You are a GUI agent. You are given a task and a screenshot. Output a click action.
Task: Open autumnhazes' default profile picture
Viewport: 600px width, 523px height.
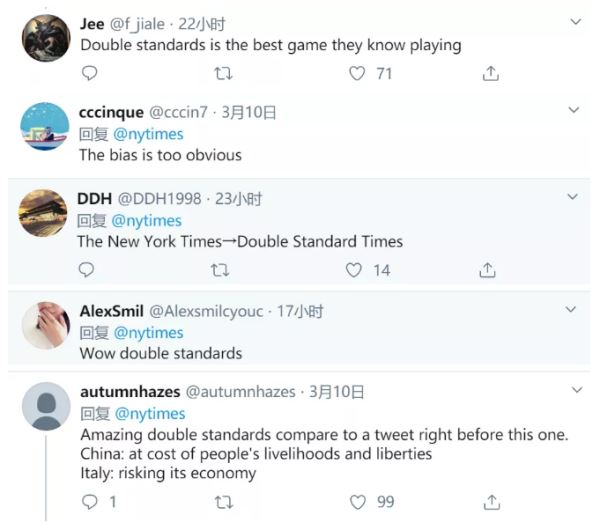click(46, 406)
